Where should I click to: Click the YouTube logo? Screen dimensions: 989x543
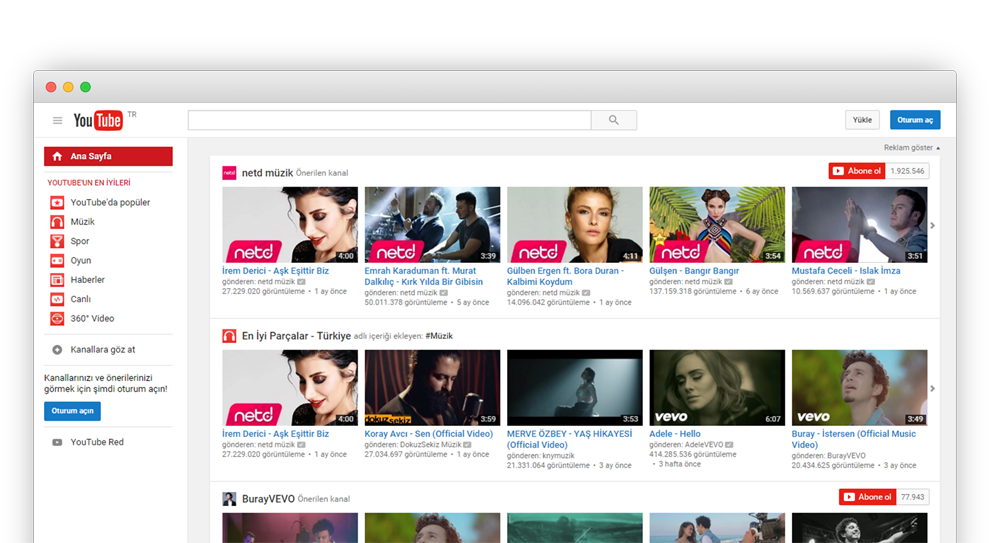pos(98,121)
